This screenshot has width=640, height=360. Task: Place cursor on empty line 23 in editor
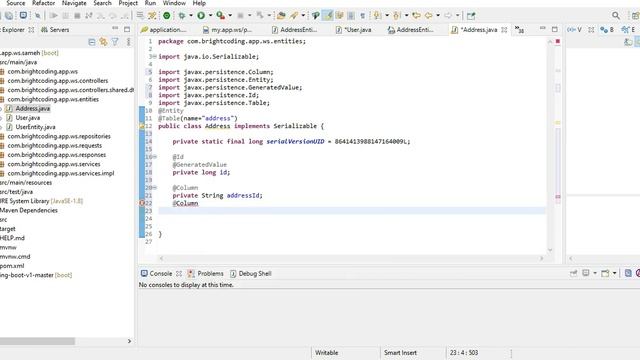(351, 211)
